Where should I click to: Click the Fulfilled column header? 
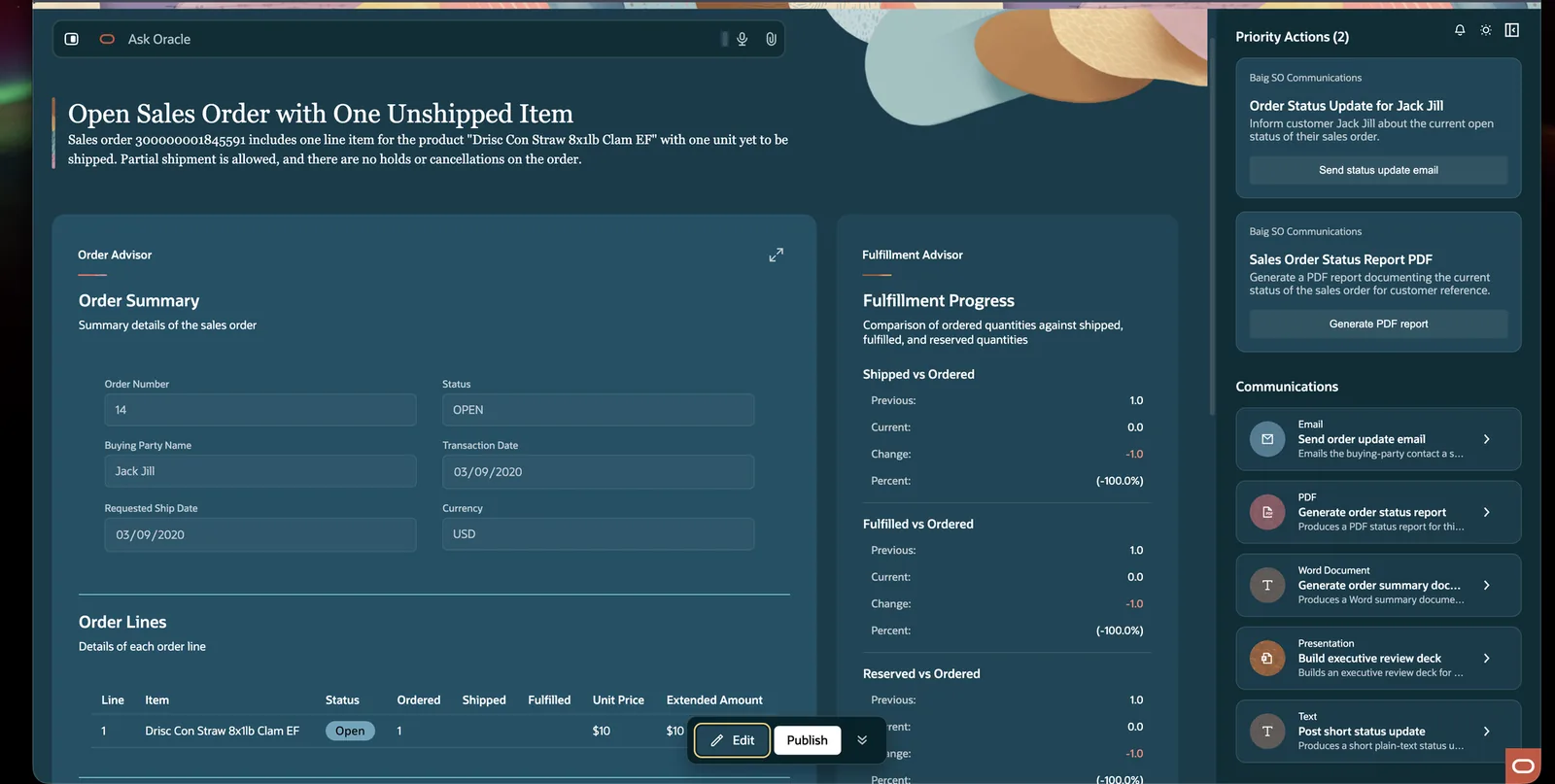point(549,699)
